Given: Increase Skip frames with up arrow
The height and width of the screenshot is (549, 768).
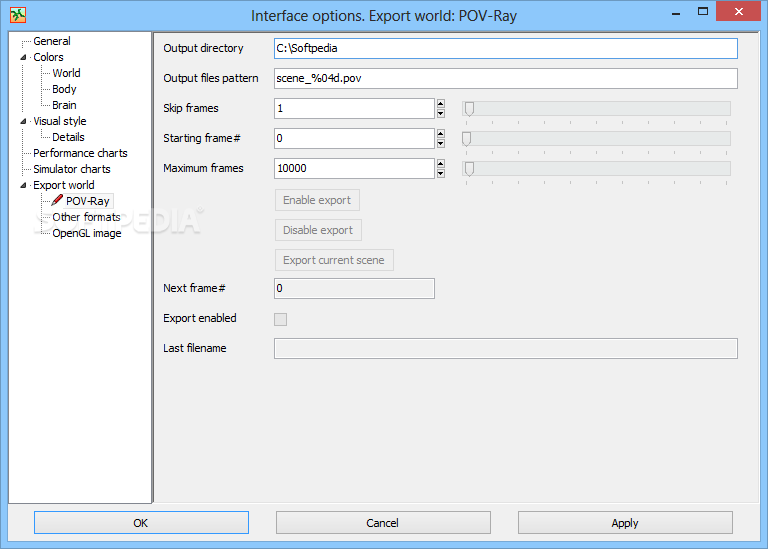Looking at the screenshot, I should point(441,104).
